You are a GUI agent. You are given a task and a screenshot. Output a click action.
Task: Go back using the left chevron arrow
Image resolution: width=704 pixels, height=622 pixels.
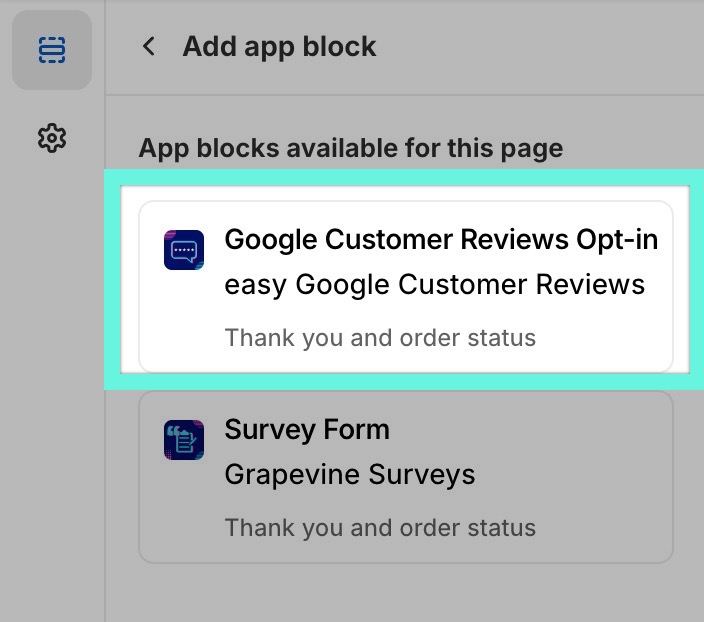[x=149, y=46]
